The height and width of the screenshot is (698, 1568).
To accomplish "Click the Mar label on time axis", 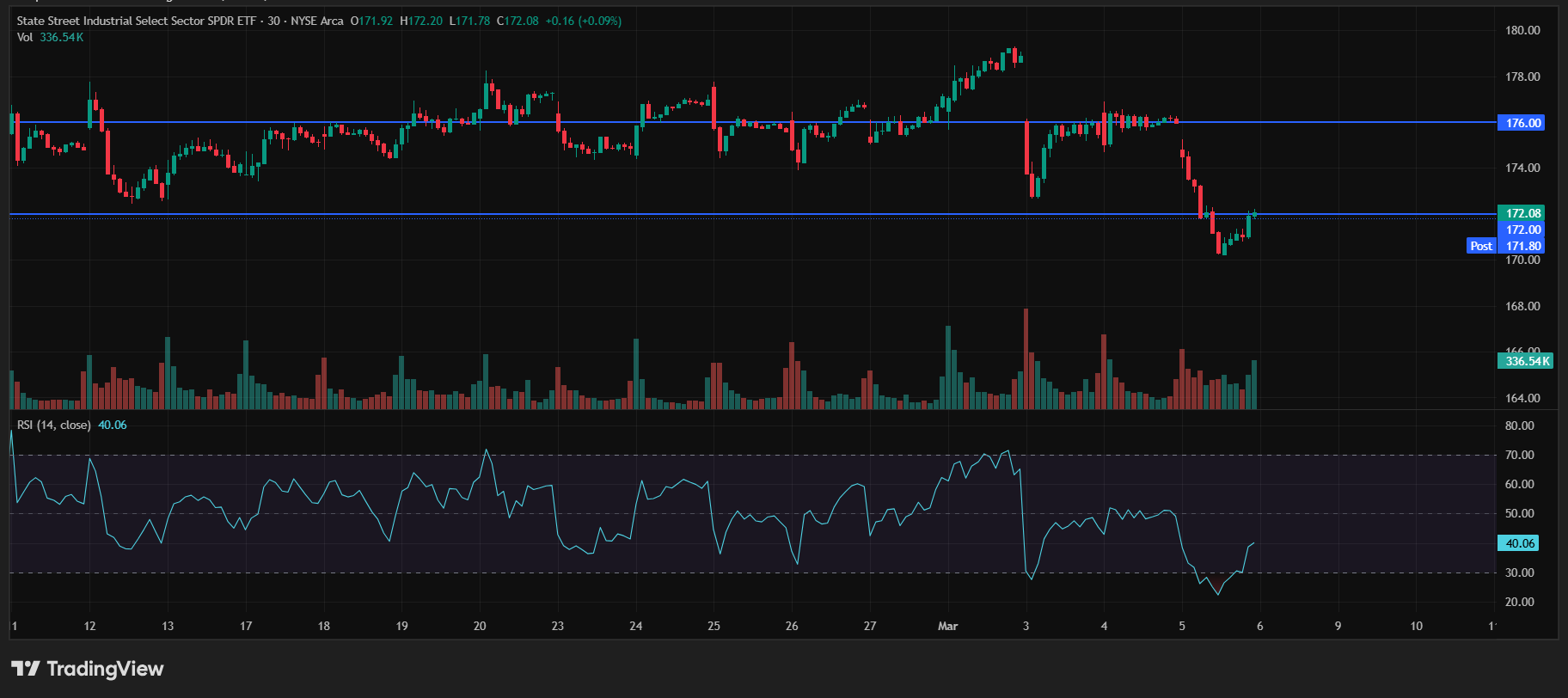I will (x=947, y=626).
